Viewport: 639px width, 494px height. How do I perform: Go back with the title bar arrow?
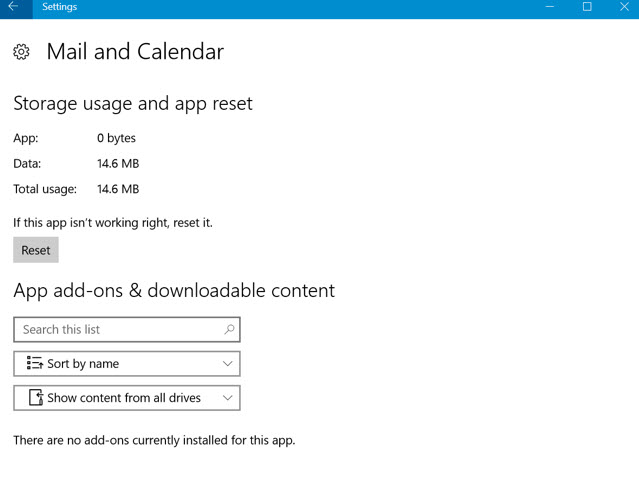13,6
